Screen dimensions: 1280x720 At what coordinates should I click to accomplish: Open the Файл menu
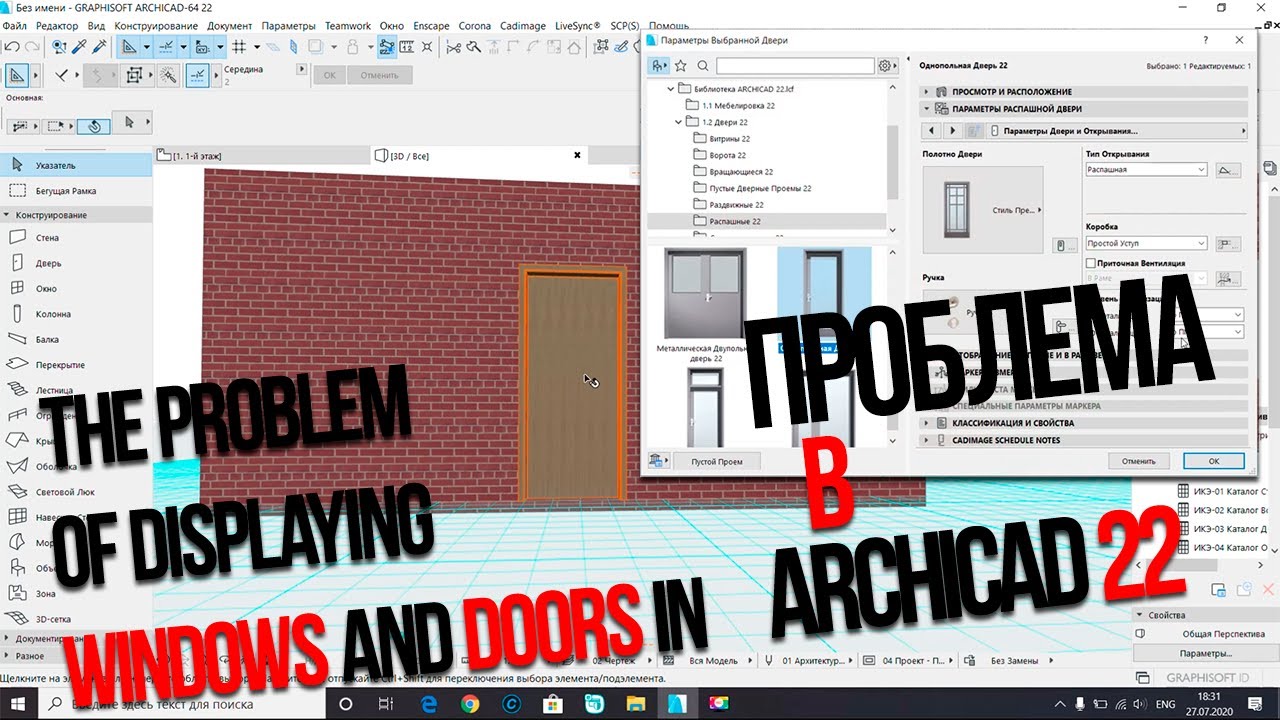pyautogui.click(x=14, y=25)
